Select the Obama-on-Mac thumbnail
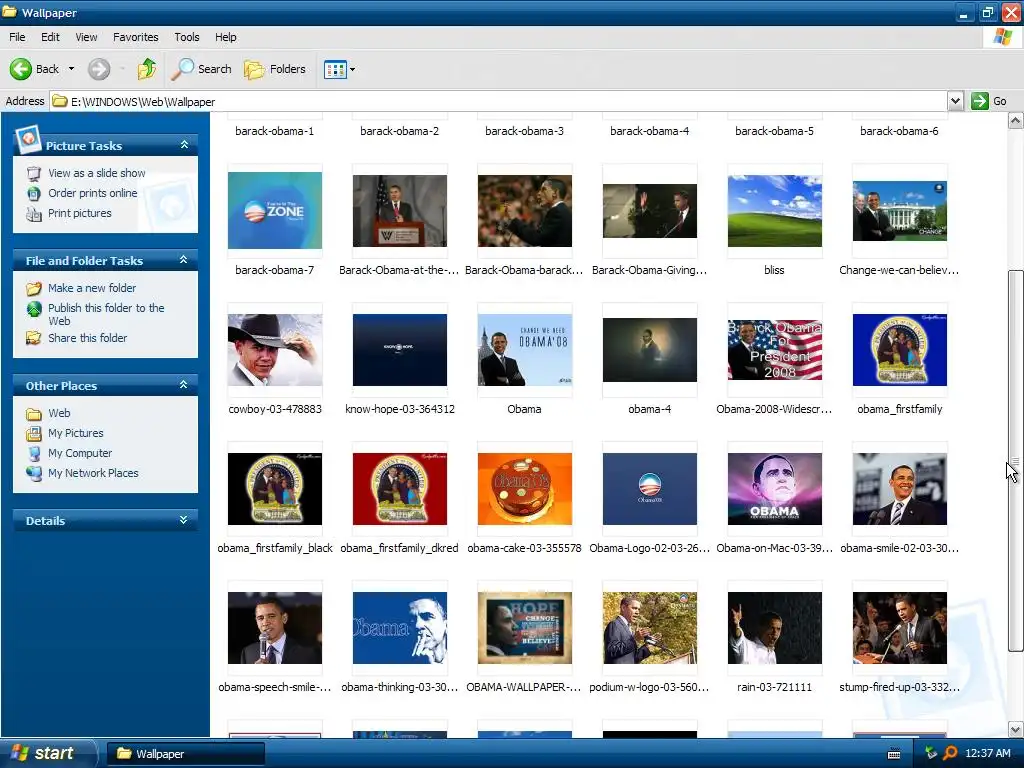1024x768 pixels. (775, 489)
